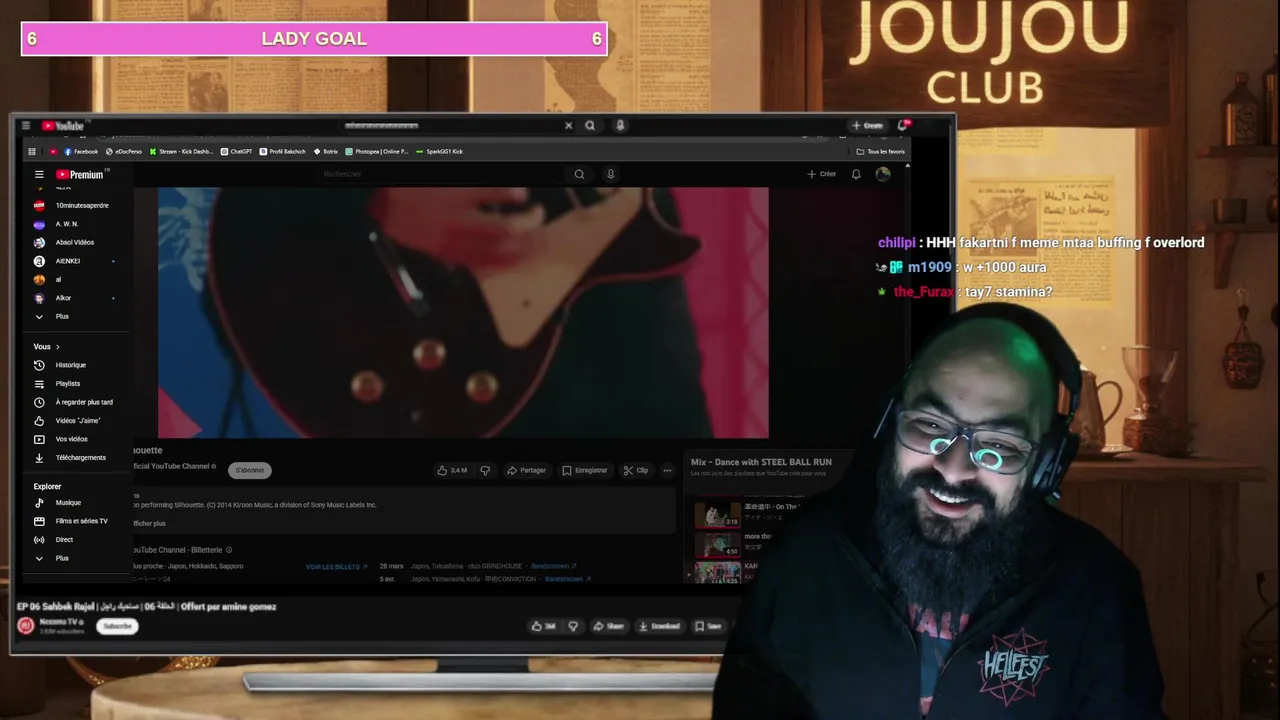Open the eDocPerso bookmark
The image size is (1280, 720).
(124, 152)
